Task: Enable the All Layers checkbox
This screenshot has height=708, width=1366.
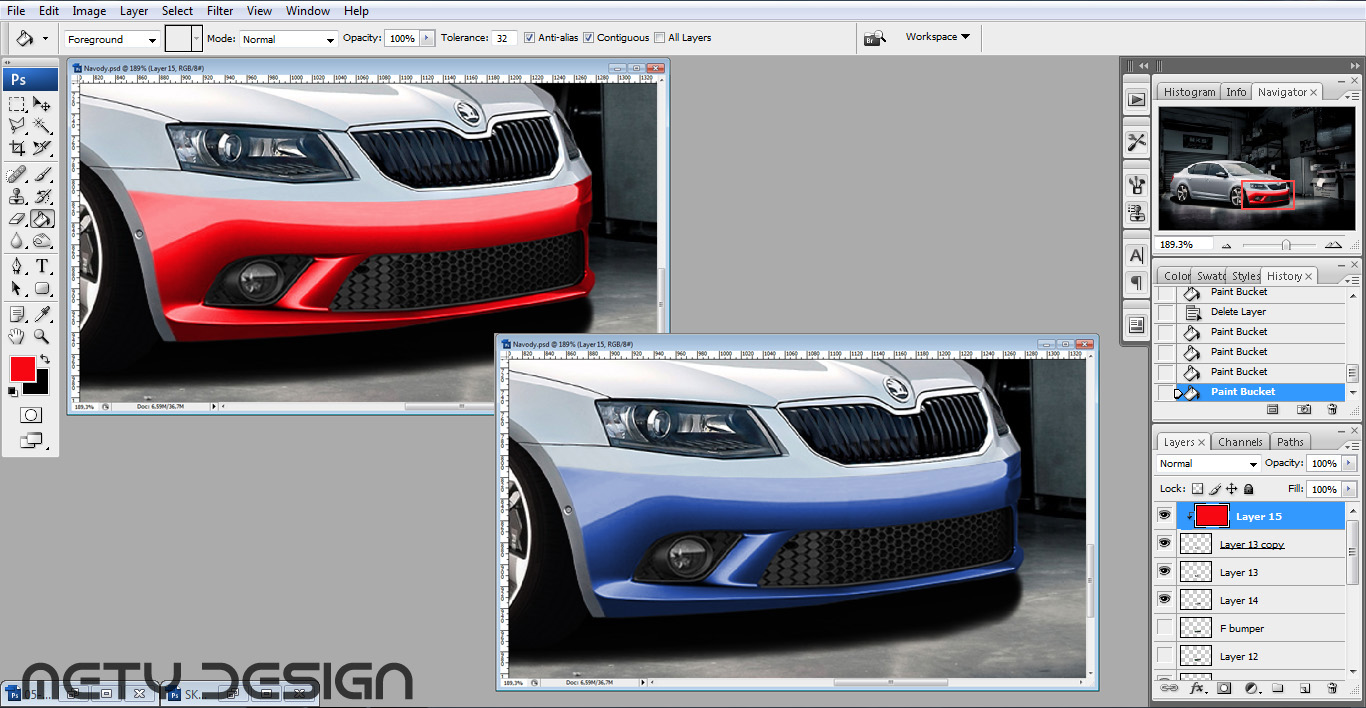Action: 659,38
